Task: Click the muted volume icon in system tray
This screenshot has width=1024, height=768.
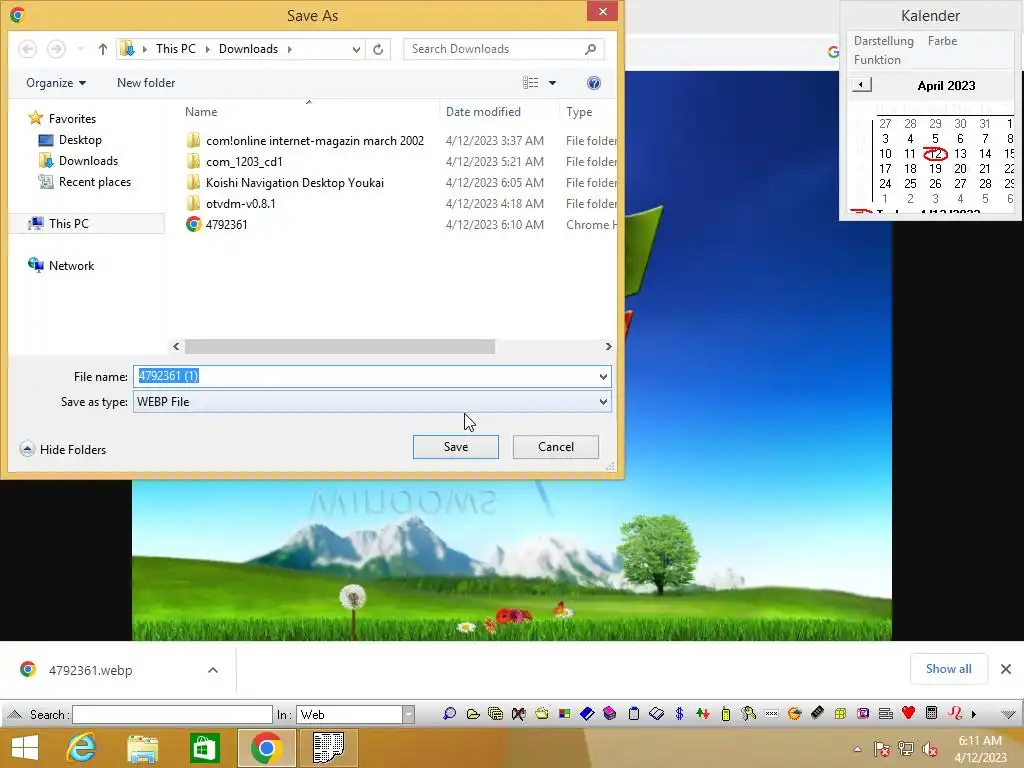Action: coord(930,748)
